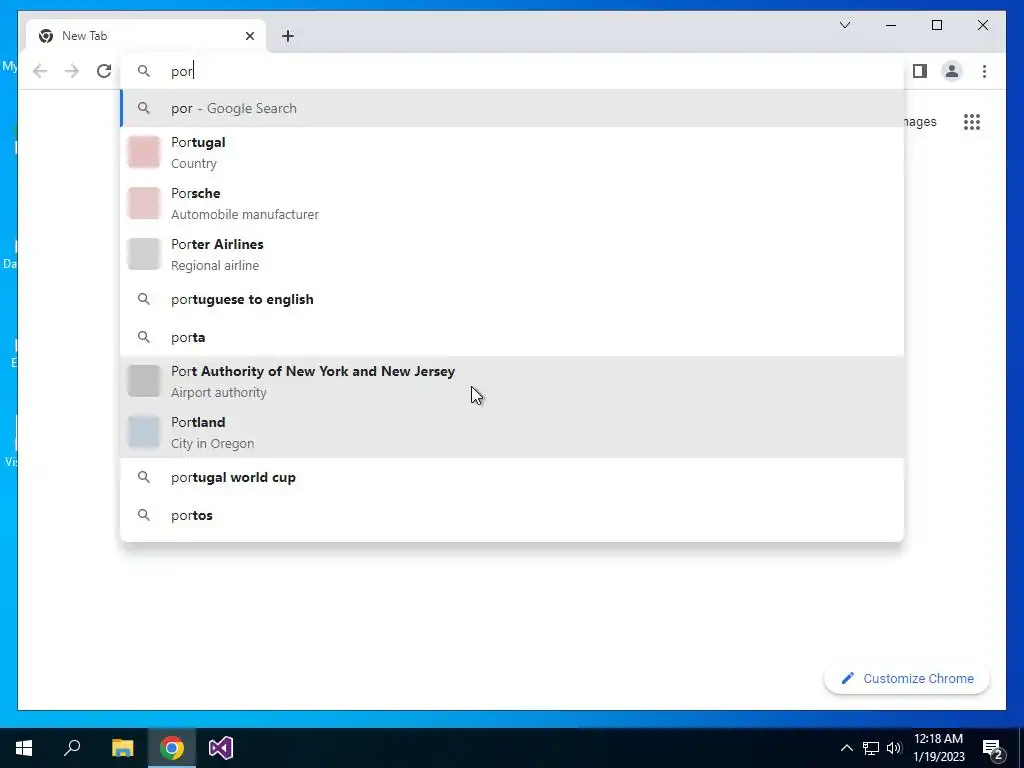The height and width of the screenshot is (768, 1024).
Task: Open the notification center icon
Action: click(993, 749)
